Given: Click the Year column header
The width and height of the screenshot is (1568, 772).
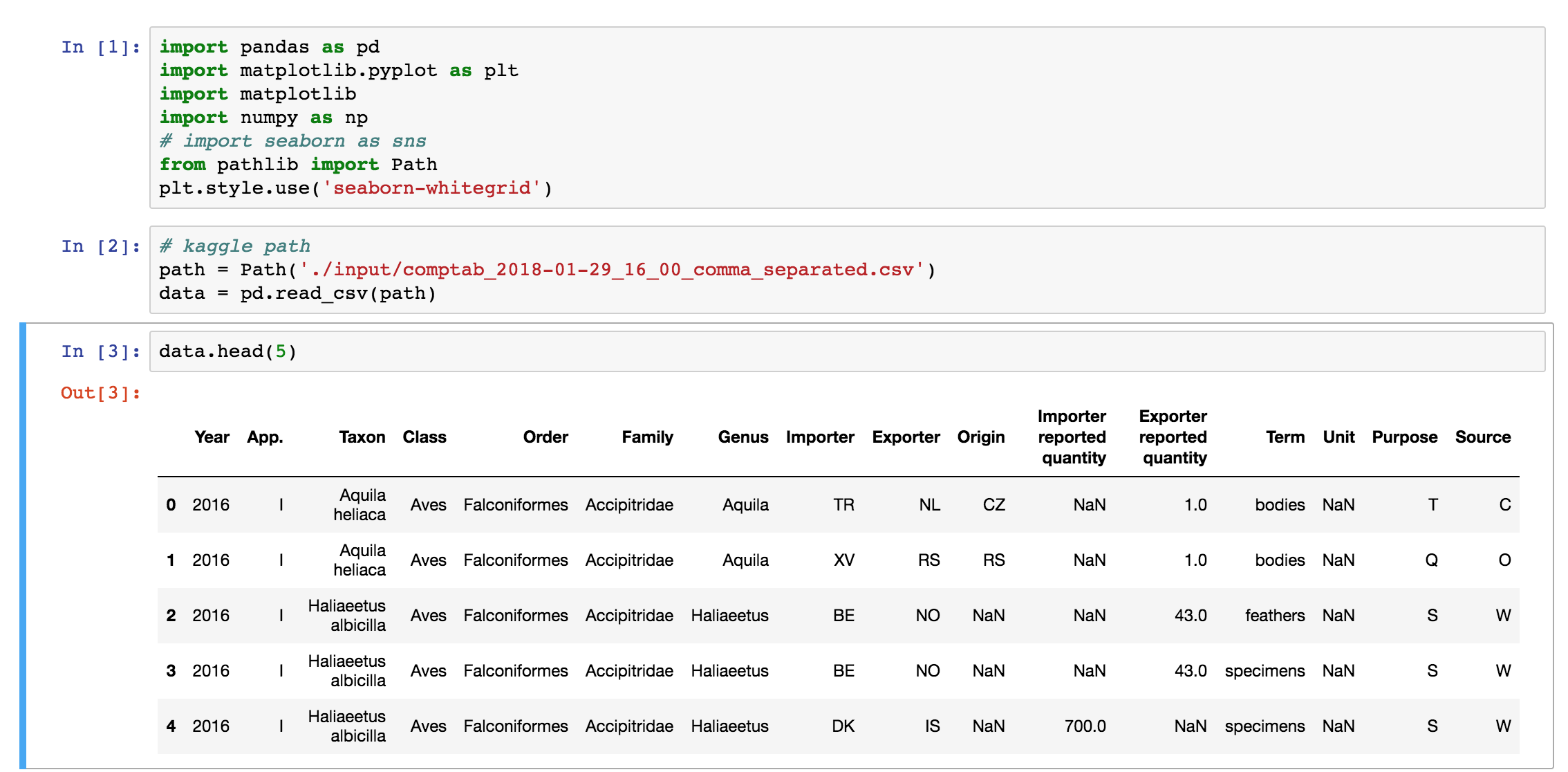Looking at the screenshot, I should point(212,437).
